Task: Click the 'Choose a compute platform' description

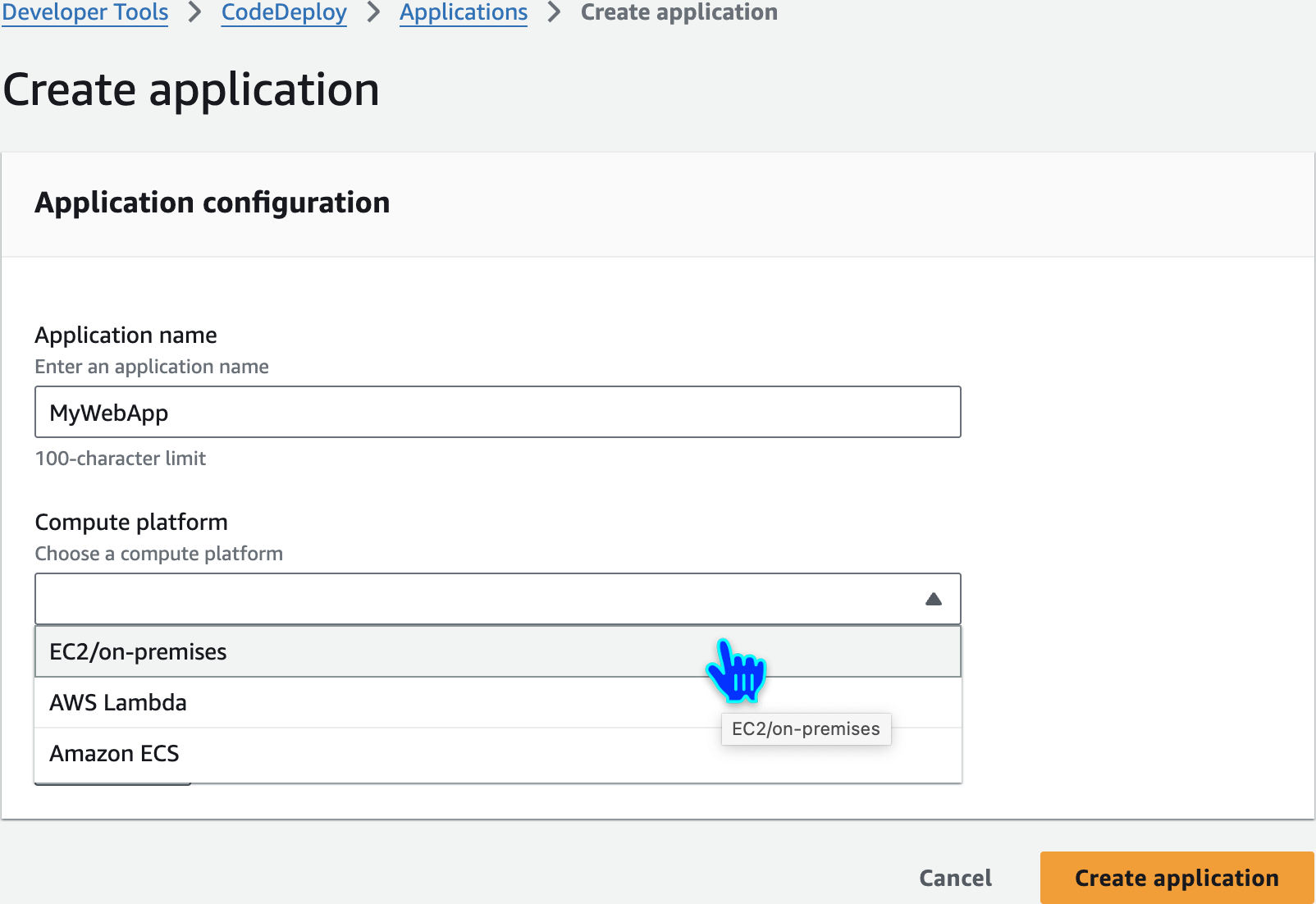Action: pos(159,554)
